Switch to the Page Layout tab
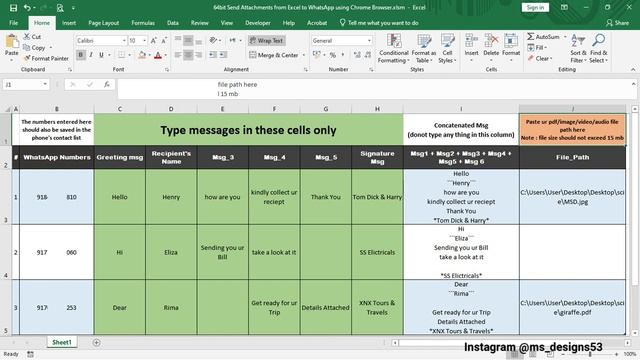 point(104,23)
